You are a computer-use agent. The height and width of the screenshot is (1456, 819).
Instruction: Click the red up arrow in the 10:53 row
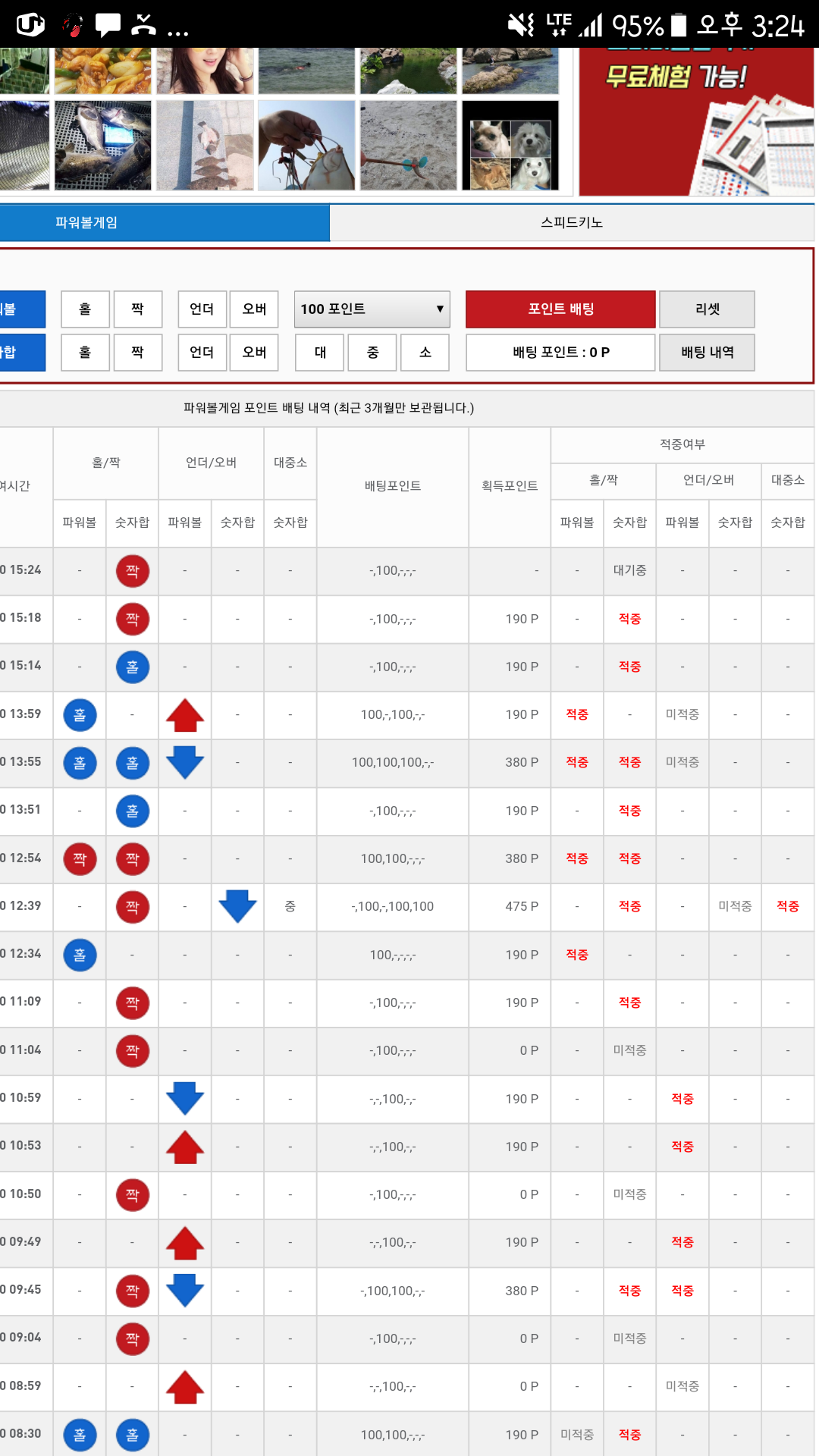click(185, 1147)
